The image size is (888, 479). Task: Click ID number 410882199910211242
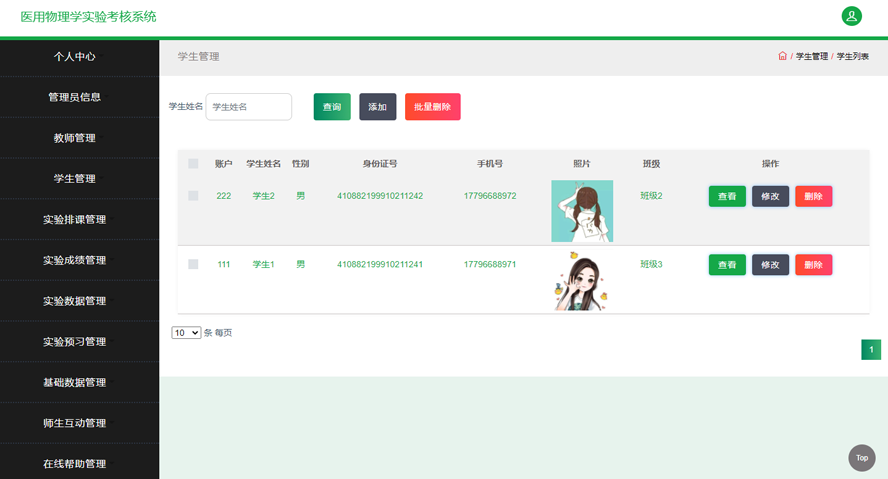pyautogui.click(x=380, y=195)
